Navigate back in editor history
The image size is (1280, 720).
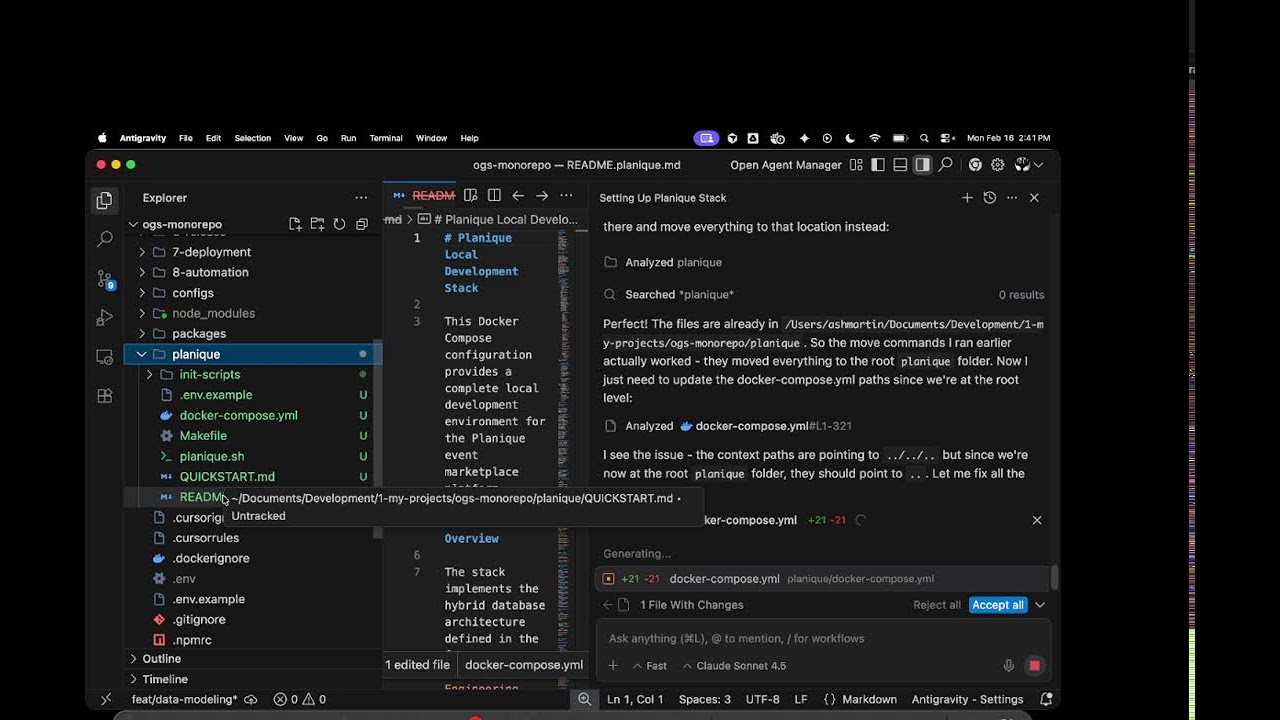coord(518,196)
